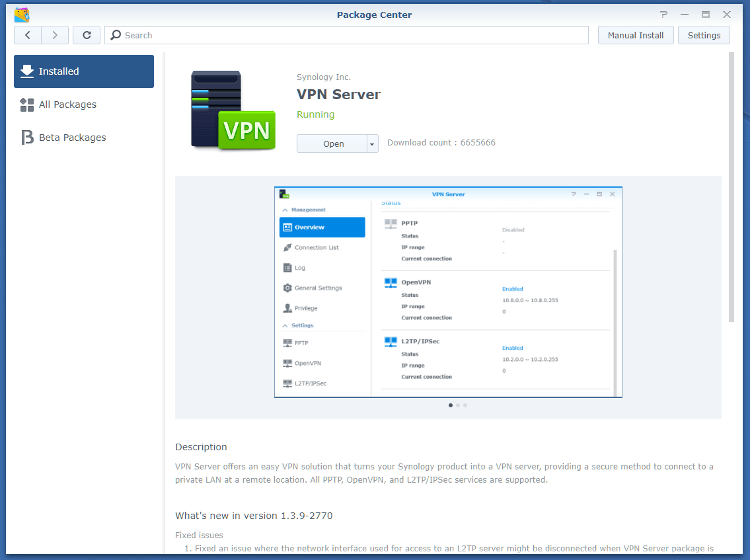The width and height of the screenshot is (750, 560).
Task: Go back with the left arrow button
Action: tap(28, 35)
